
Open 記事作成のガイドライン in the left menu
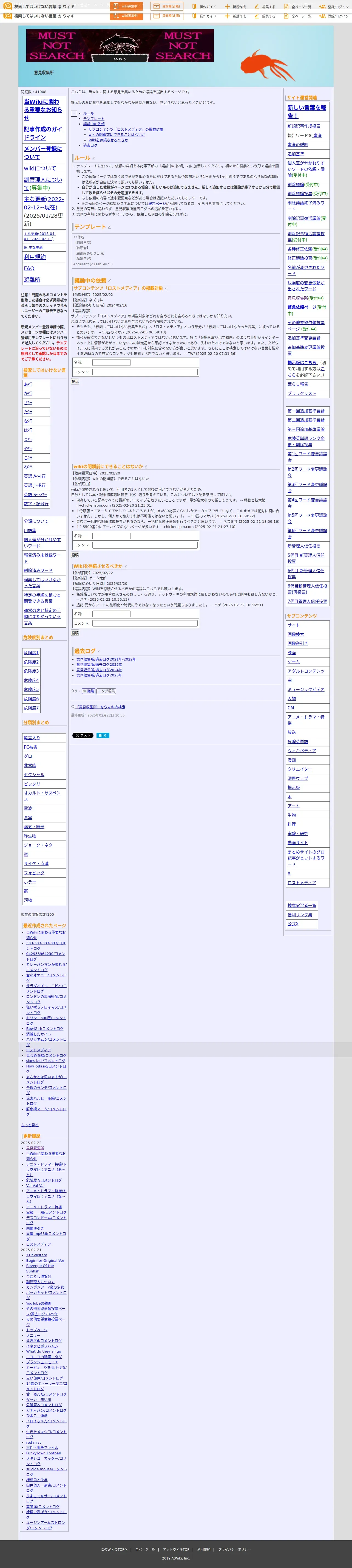pos(42,133)
